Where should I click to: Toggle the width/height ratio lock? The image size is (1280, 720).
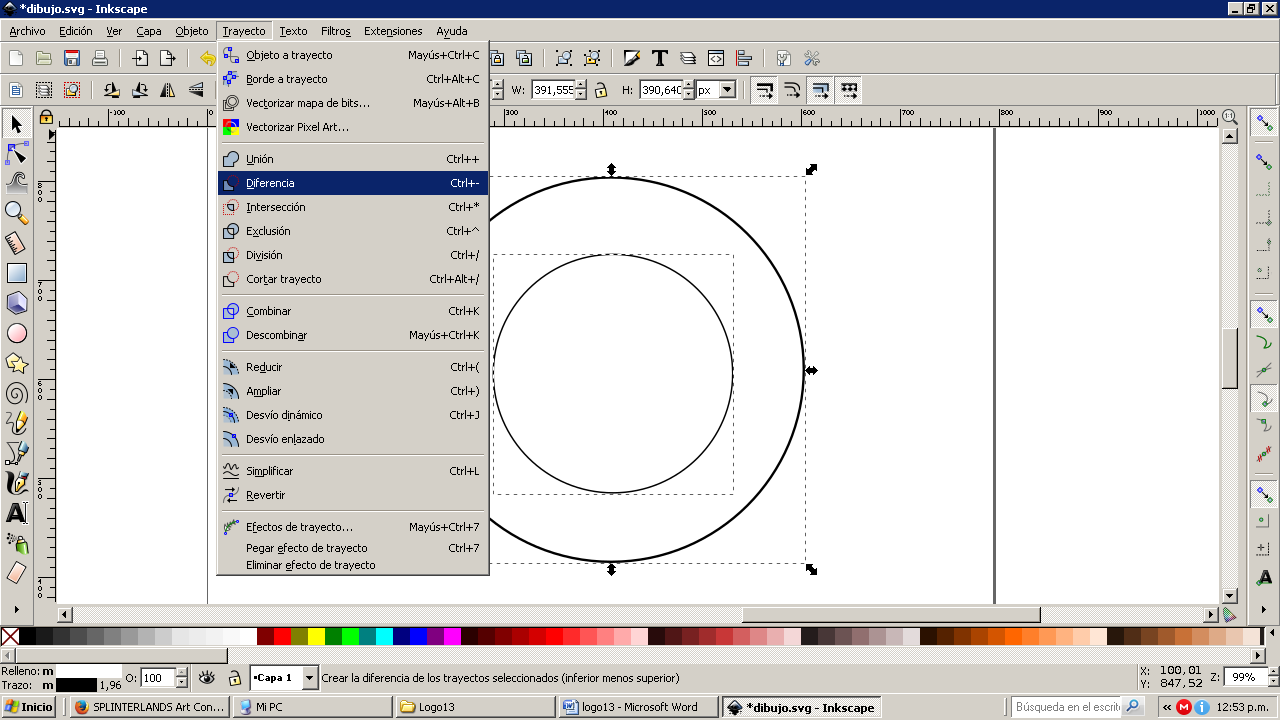[601, 90]
